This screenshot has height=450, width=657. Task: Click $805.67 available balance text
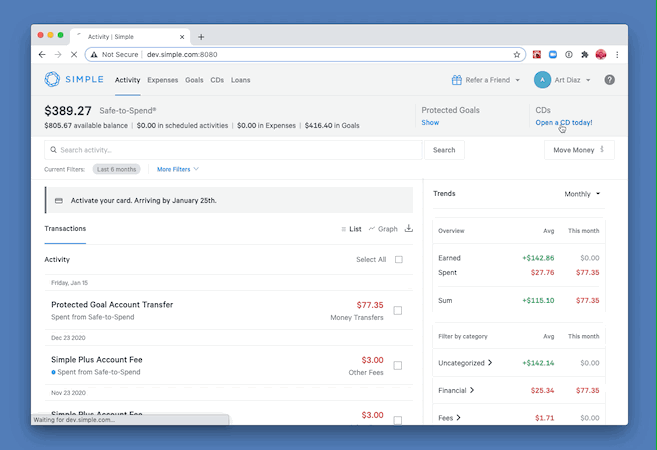pos(86,125)
